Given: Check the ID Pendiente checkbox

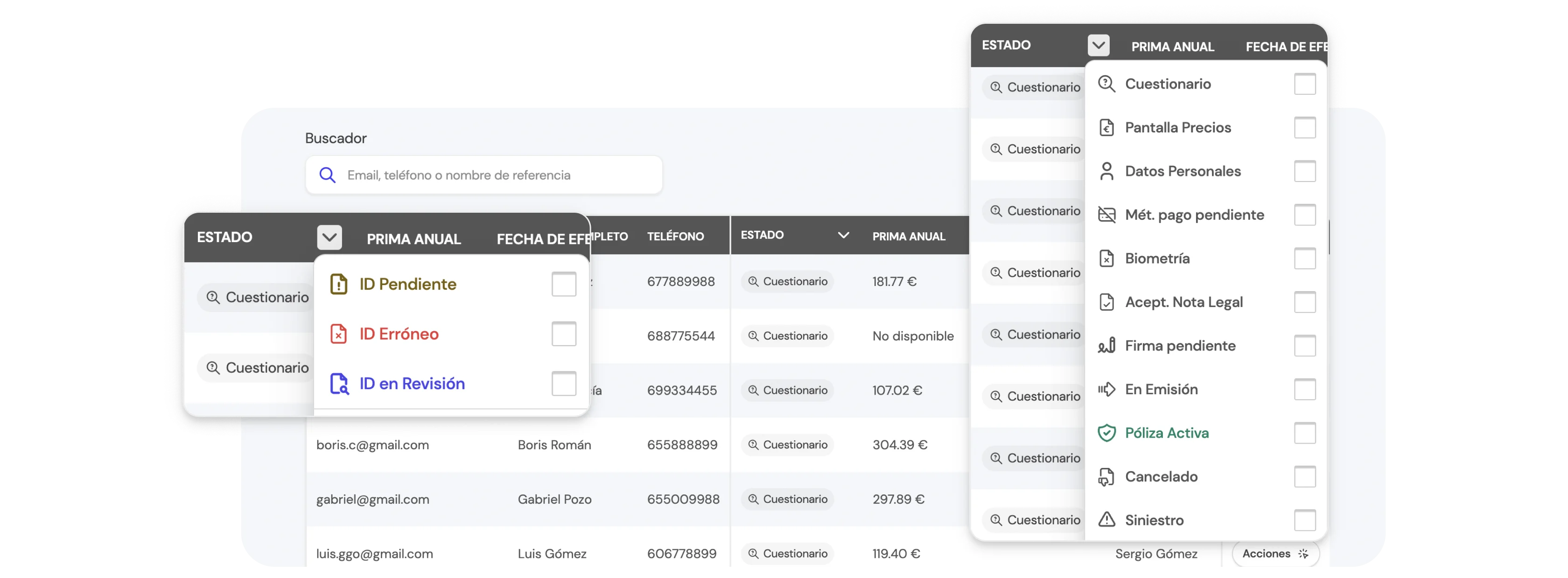Looking at the screenshot, I should [x=564, y=284].
